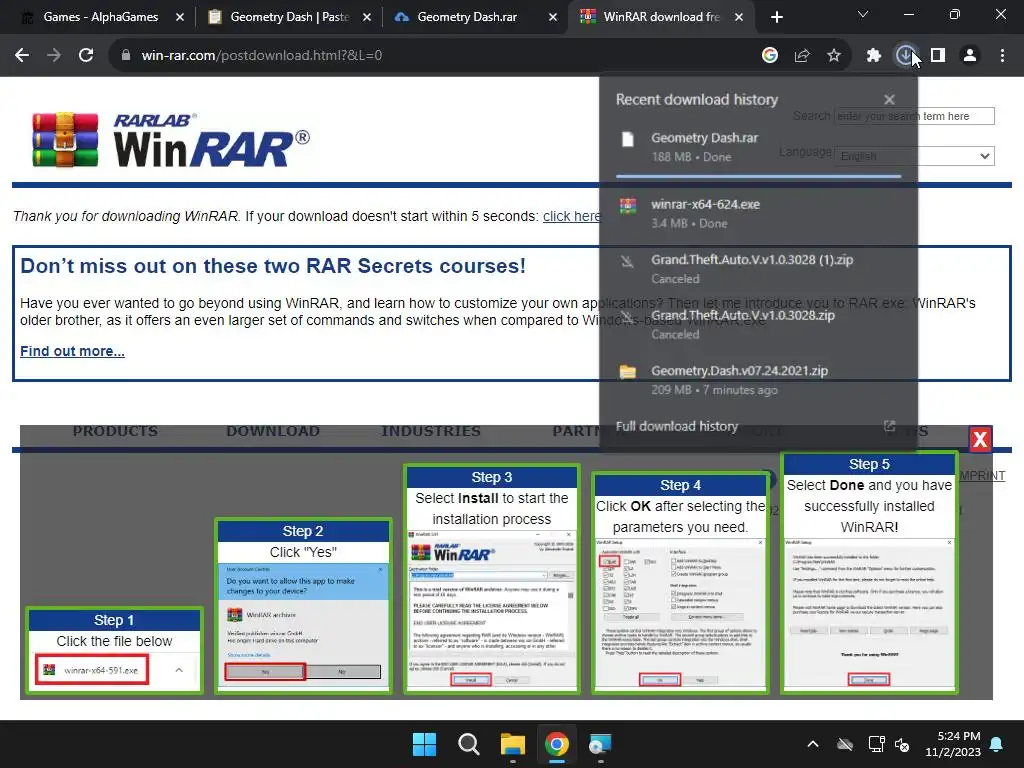Click the Step 2 Click Yes thumbnail
Screen dimensions: 1024x768
(x=303, y=605)
